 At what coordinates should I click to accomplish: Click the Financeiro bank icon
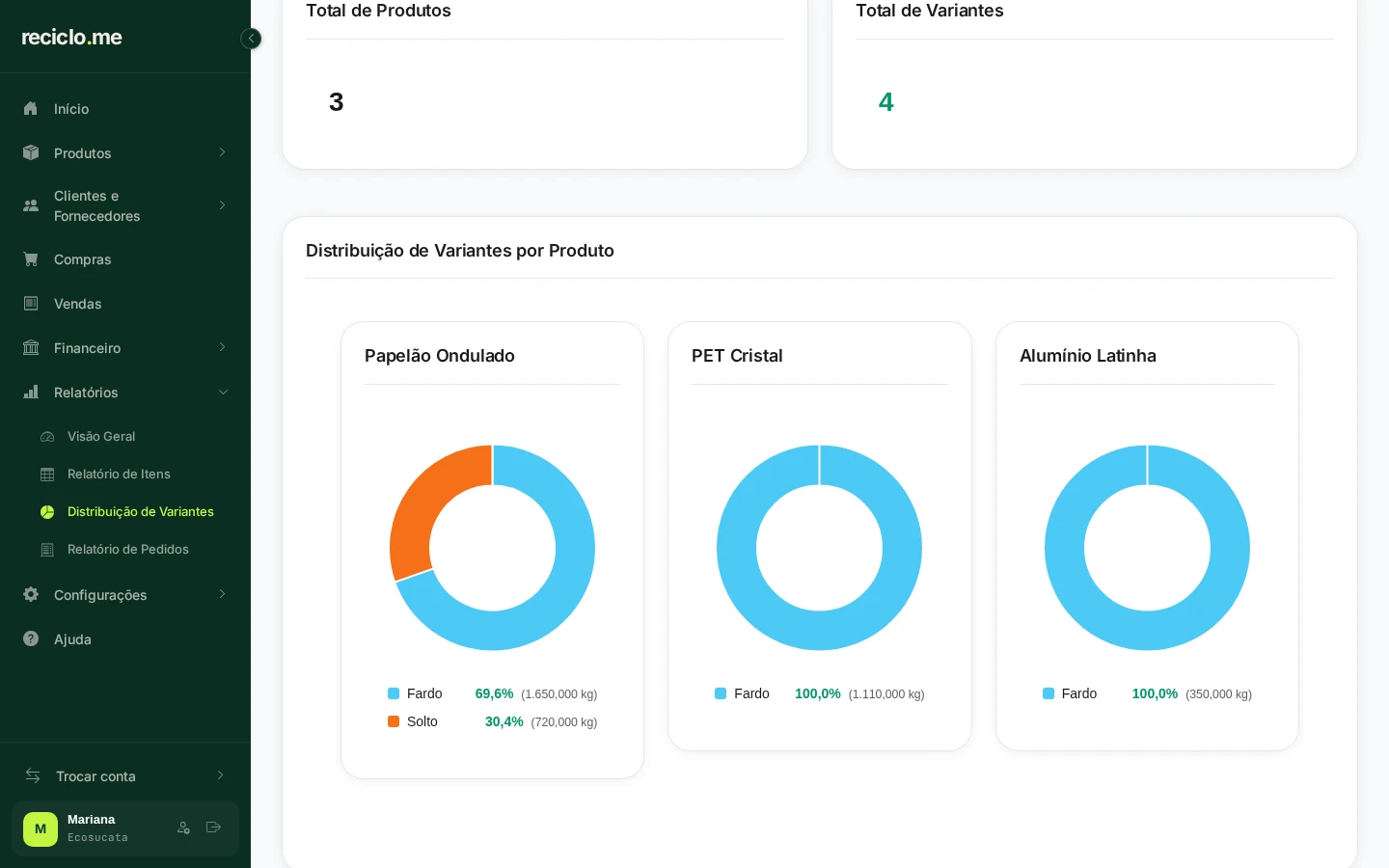coord(31,347)
